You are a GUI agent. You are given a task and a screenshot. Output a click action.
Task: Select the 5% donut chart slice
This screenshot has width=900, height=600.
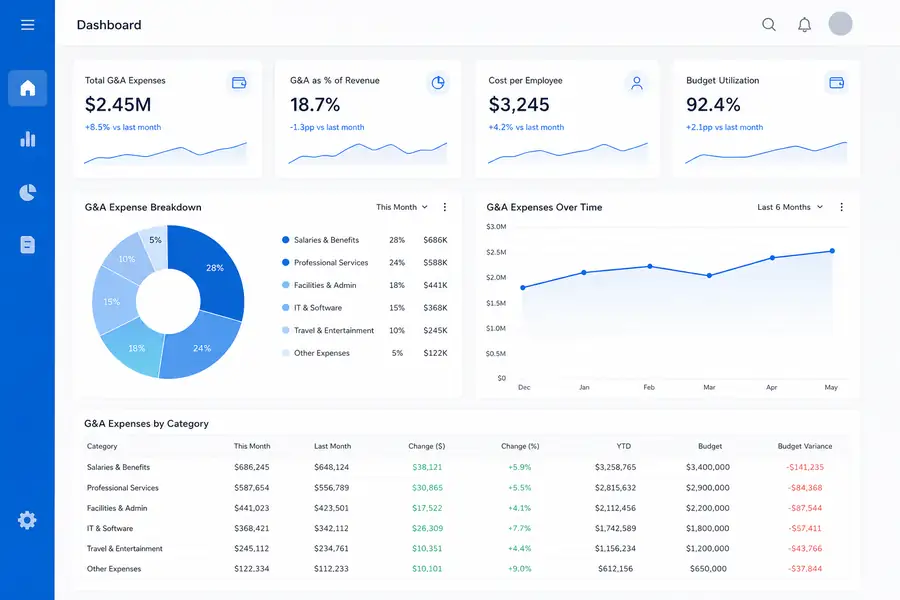click(x=156, y=240)
